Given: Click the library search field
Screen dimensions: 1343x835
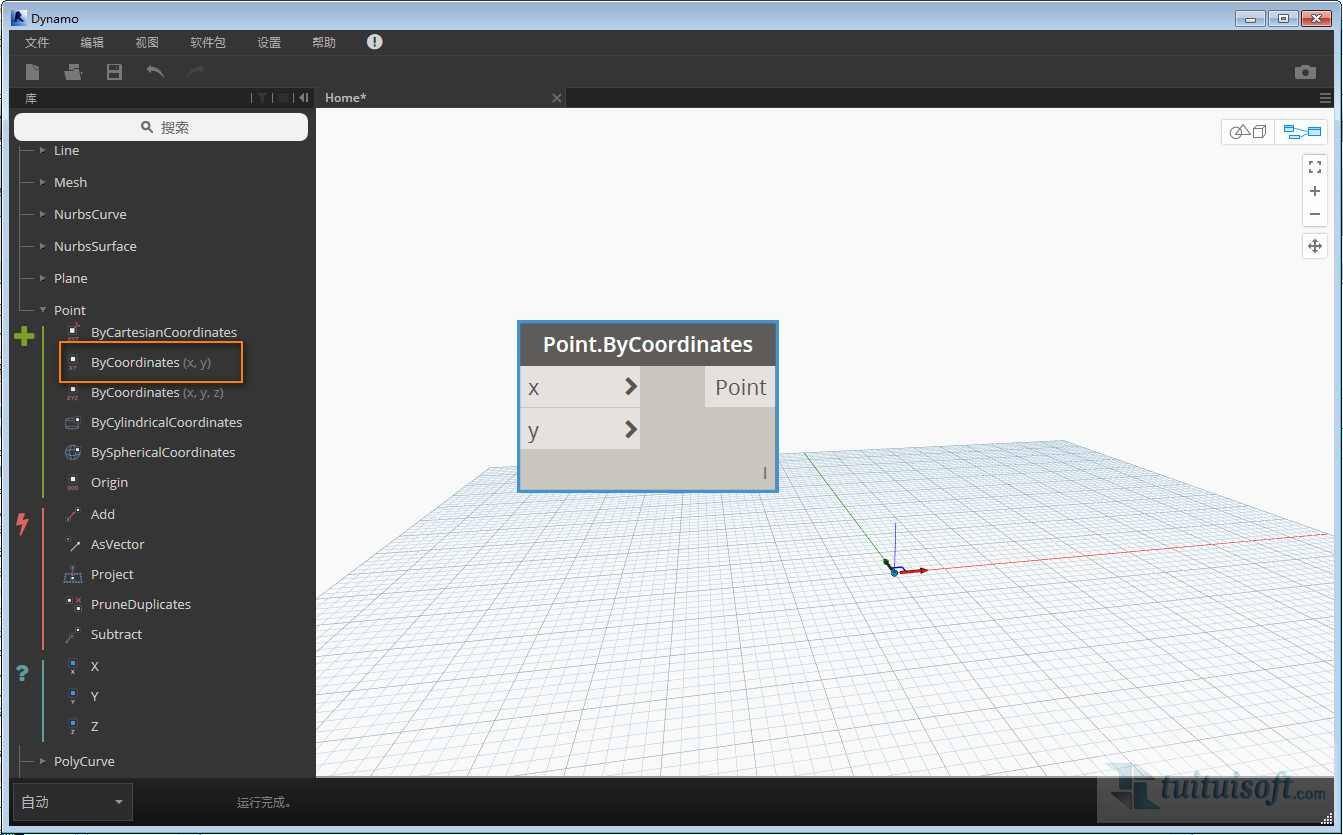Looking at the screenshot, I should (161, 127).
